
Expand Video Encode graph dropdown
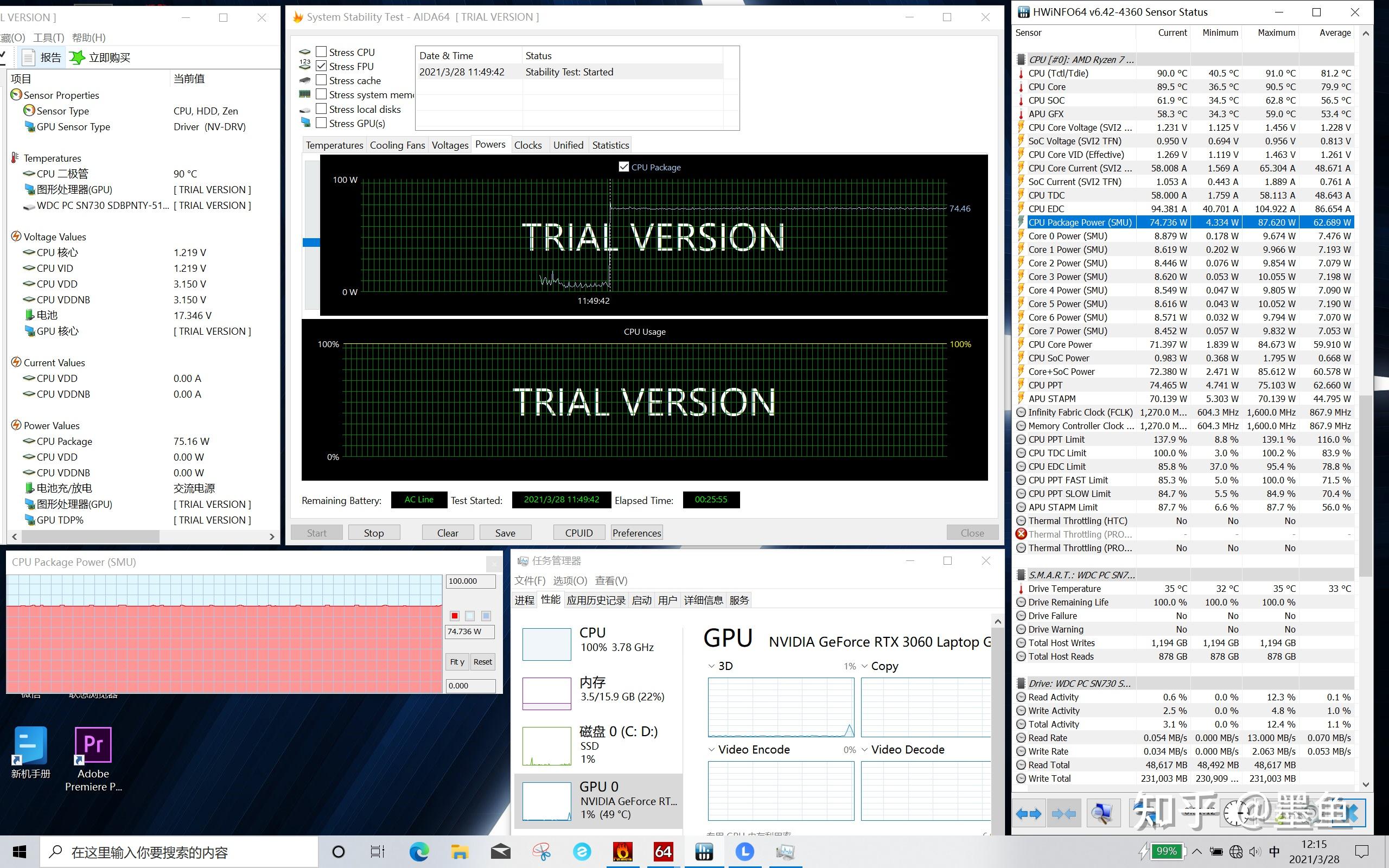pos(712,750)
